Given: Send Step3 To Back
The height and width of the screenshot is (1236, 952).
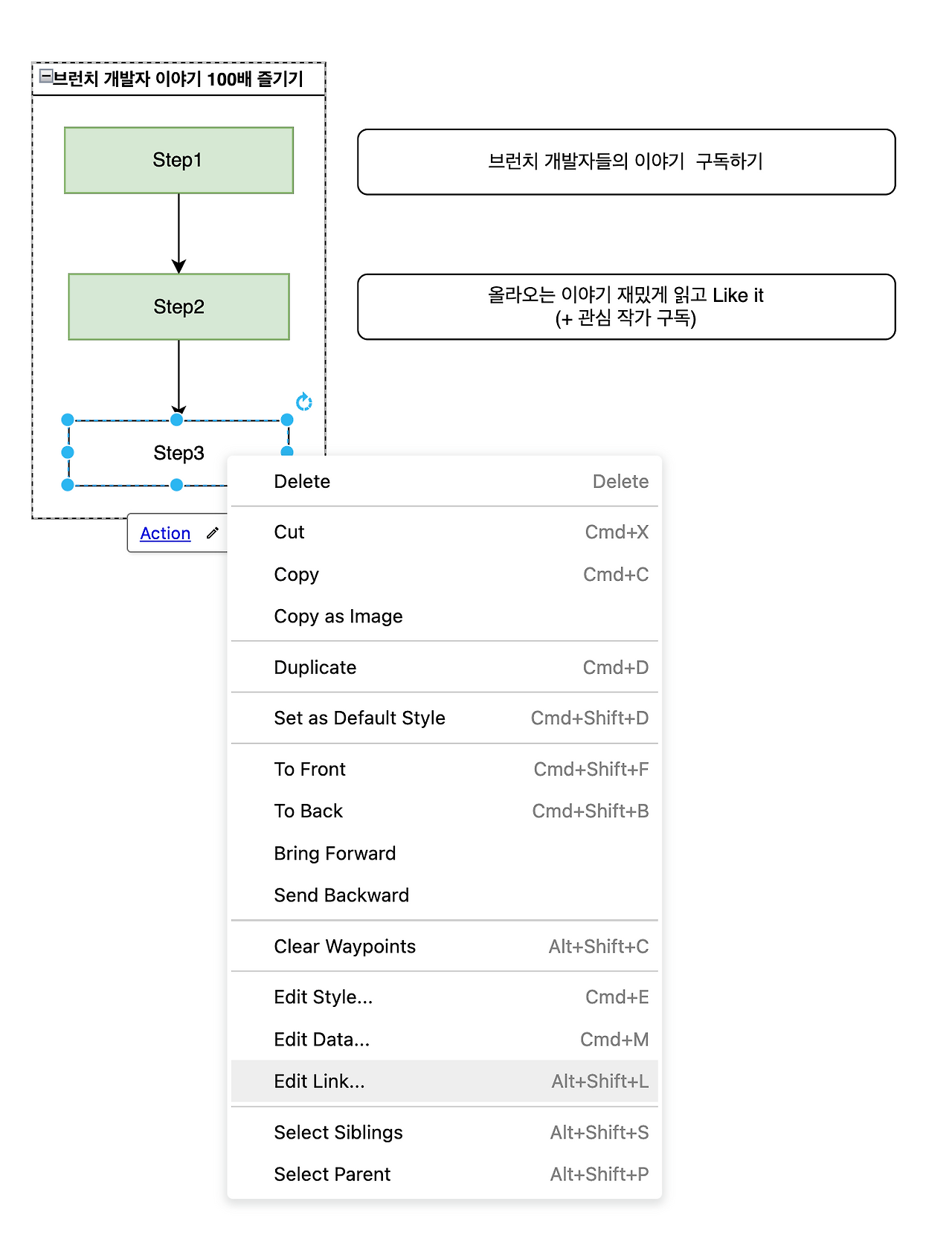Looking at the screenshot, I should pyautogui.click(x=308, y=811).
